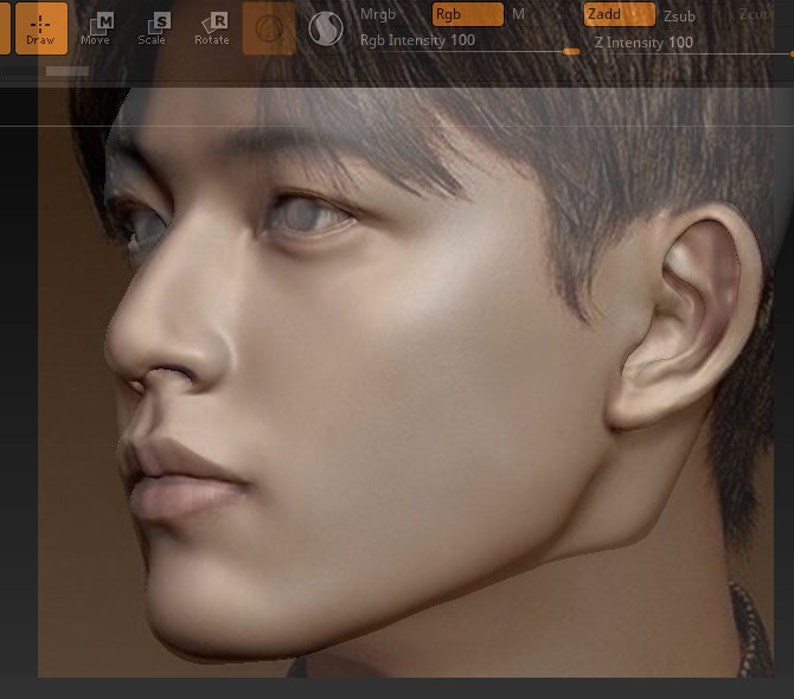Click the Sculptris Pro sphere icon
Viewport: 794px width, 699px height.
[326, 28]
